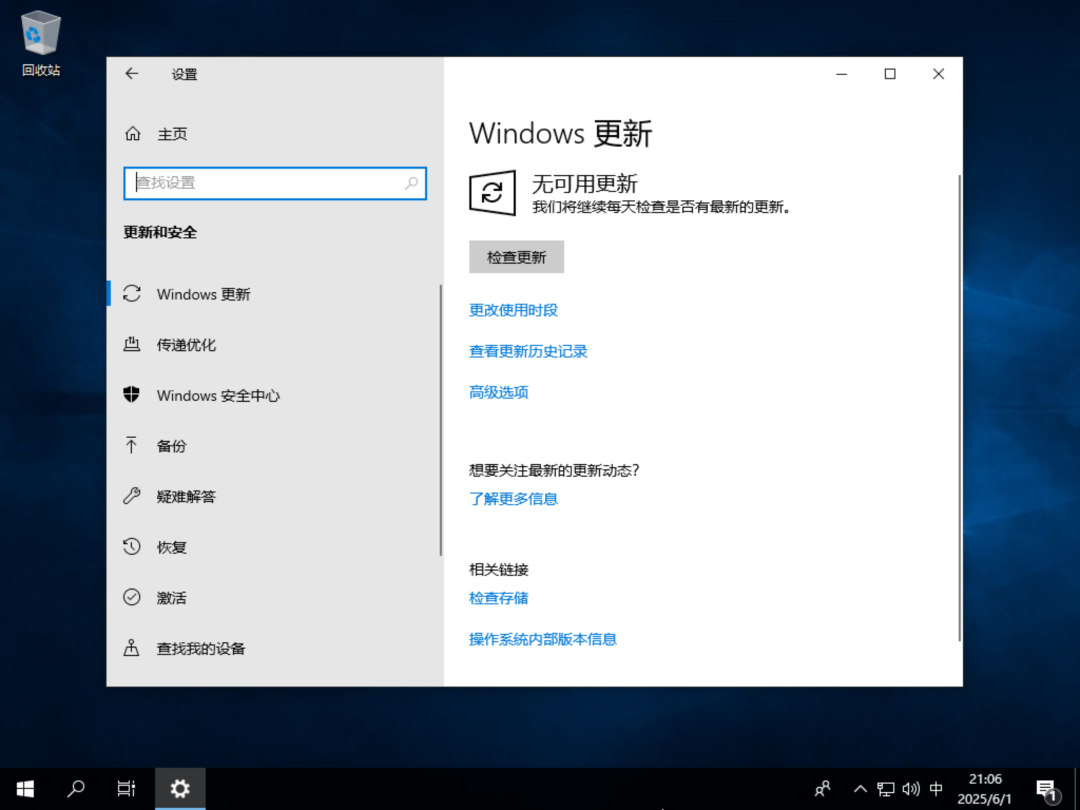
Task: Click the 了解更多信息 link
Action: 513,499
